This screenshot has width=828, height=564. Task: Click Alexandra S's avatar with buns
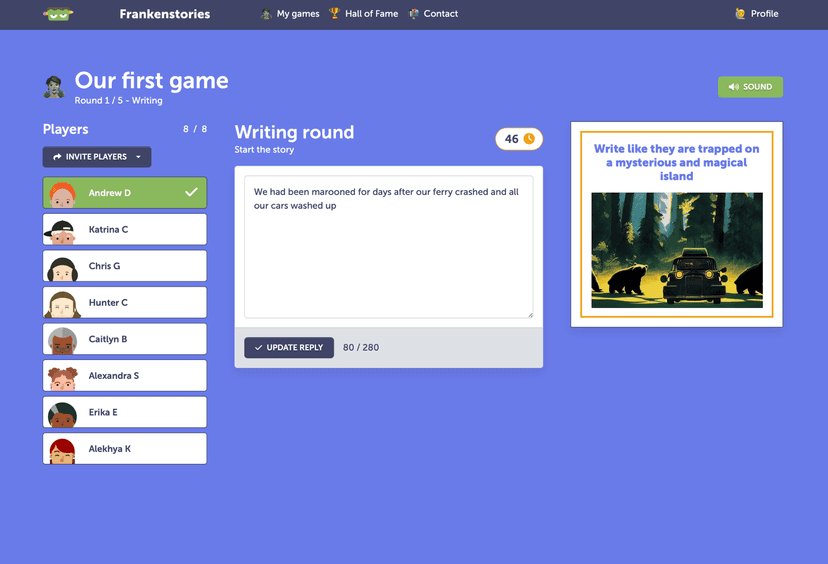[x=62, y=378]
